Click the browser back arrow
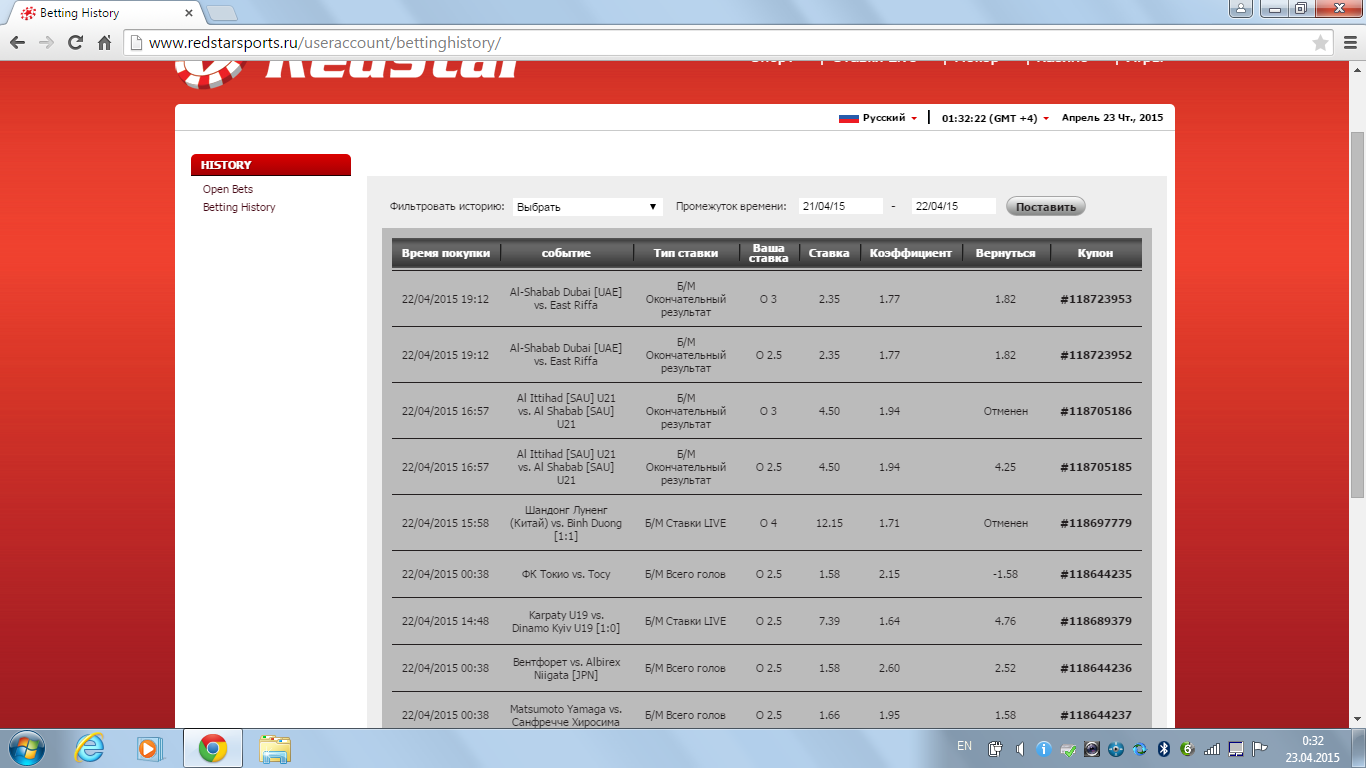 [x=17, y=43]
